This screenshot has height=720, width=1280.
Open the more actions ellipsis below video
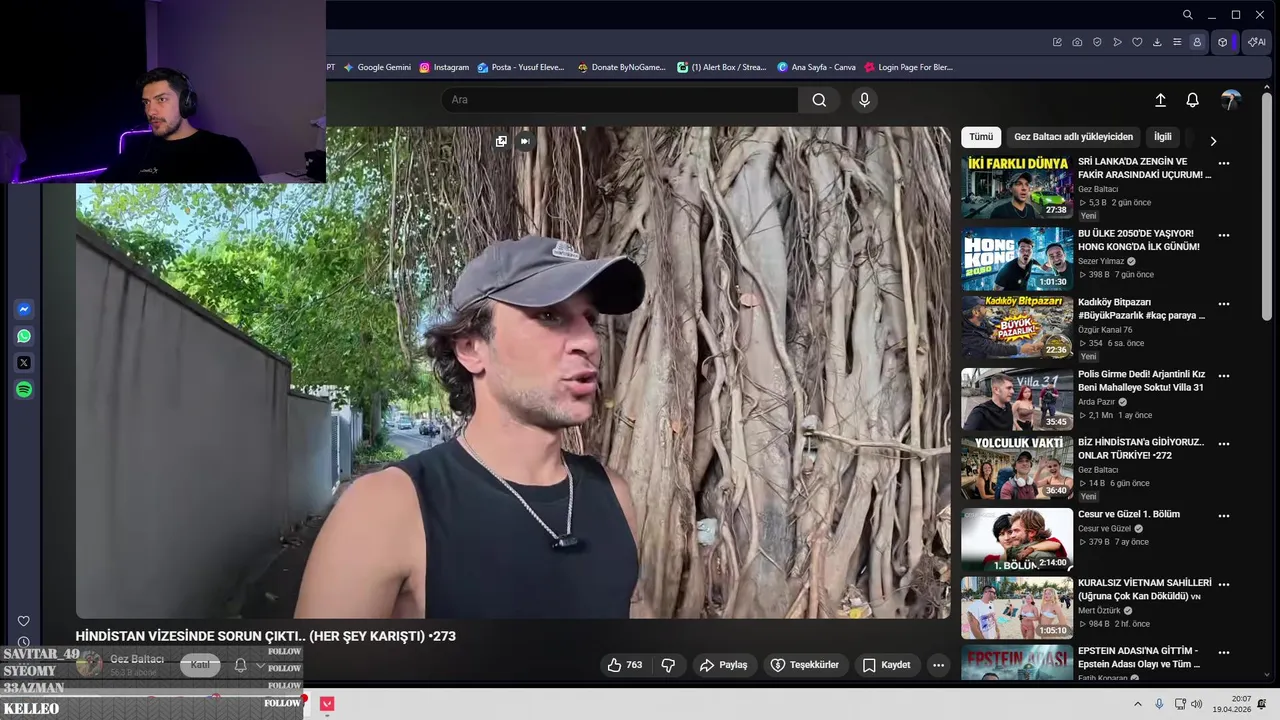pyautogui.click(x=938, y=665)
